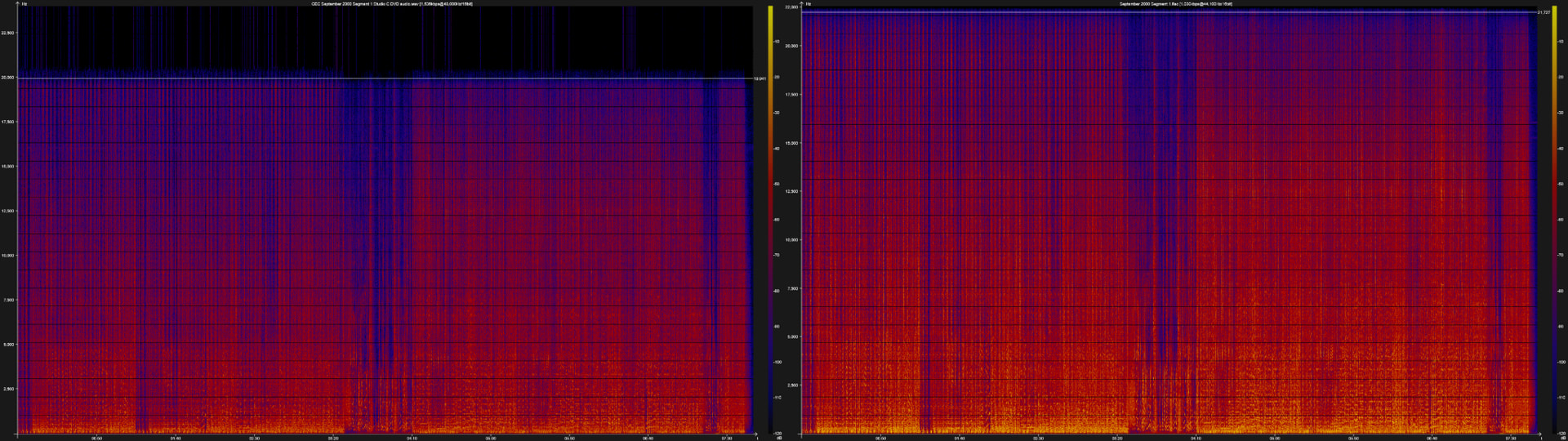Image resolution: width=1568 pixels, height=441 pixels.
Task: Click the 22,500 frequency label on left axis
Action: pos(8,33)
